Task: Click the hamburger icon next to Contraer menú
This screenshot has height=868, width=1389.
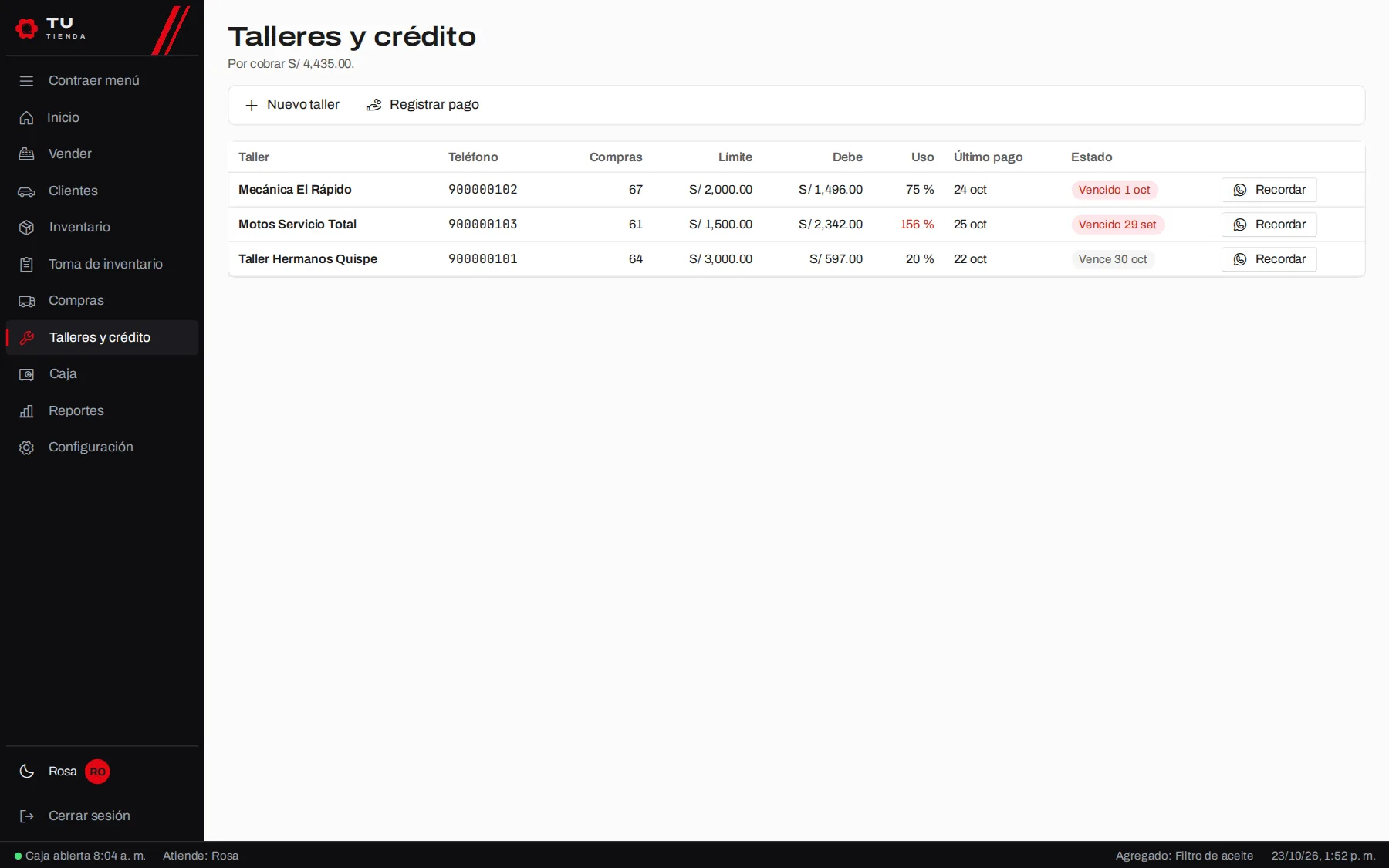Action: click(26, 81)
